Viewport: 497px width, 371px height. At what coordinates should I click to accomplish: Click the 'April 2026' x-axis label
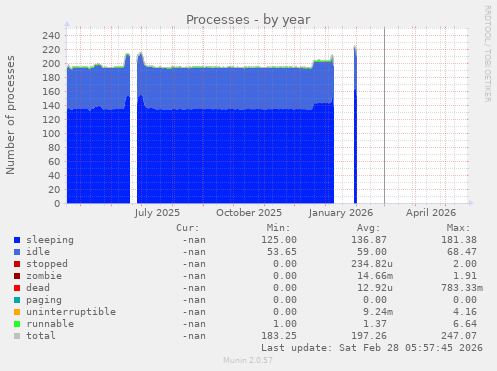click(x=431, y=213)
